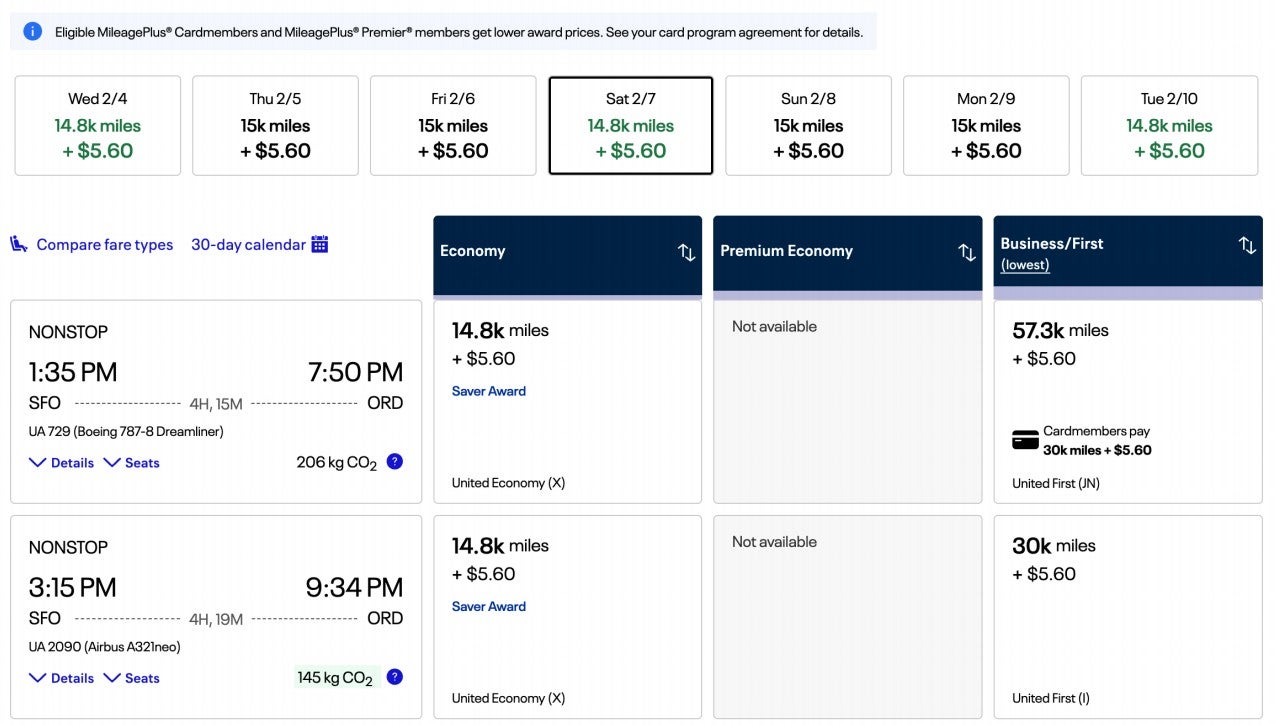The height and width of the screenshot is (726, 1278).
Task: Click the CO2 question mark for UA 2090
Action: coord(394,676)
